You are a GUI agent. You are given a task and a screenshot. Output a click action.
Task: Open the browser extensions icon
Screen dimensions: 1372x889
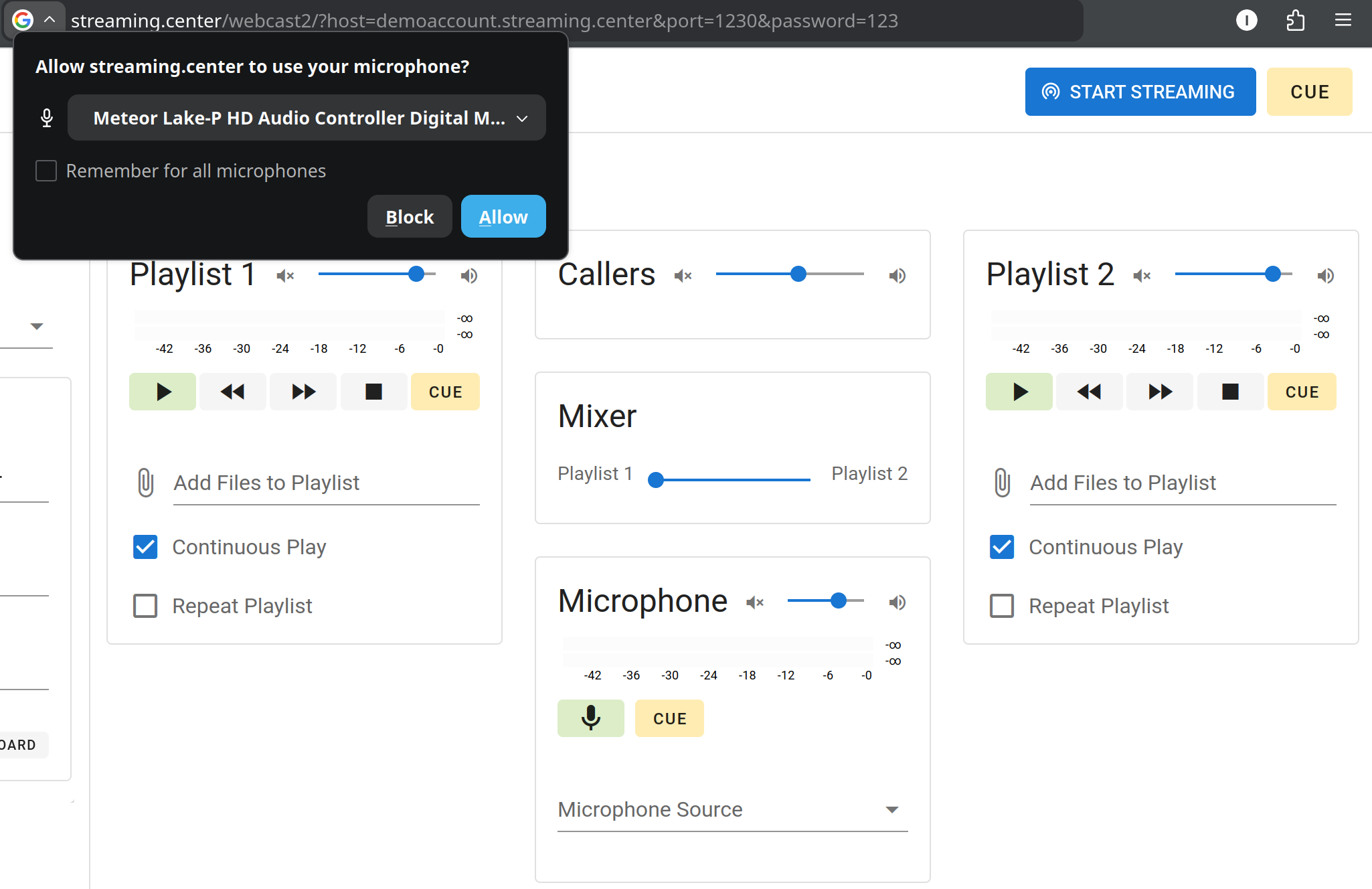tap(1295, 21)
